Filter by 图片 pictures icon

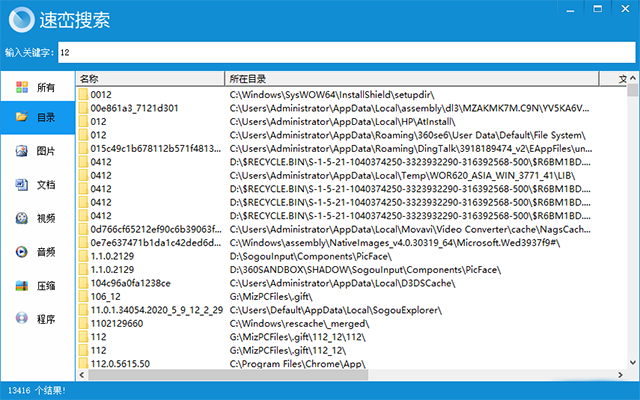click(x=22, y=151)
